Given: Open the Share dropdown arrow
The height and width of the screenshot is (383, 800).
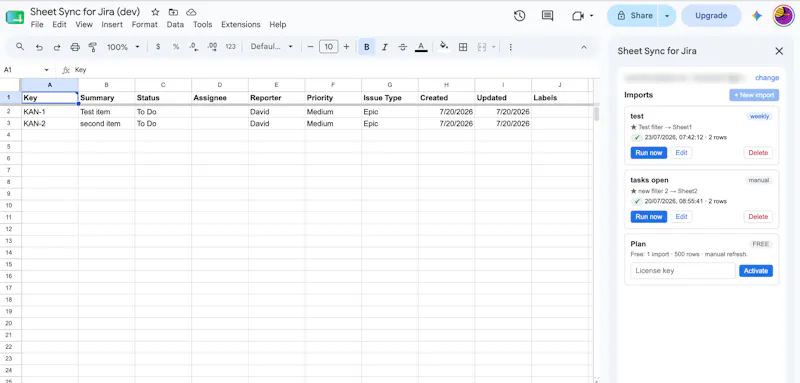Looking at the screenshot, I should pos(667,16).
